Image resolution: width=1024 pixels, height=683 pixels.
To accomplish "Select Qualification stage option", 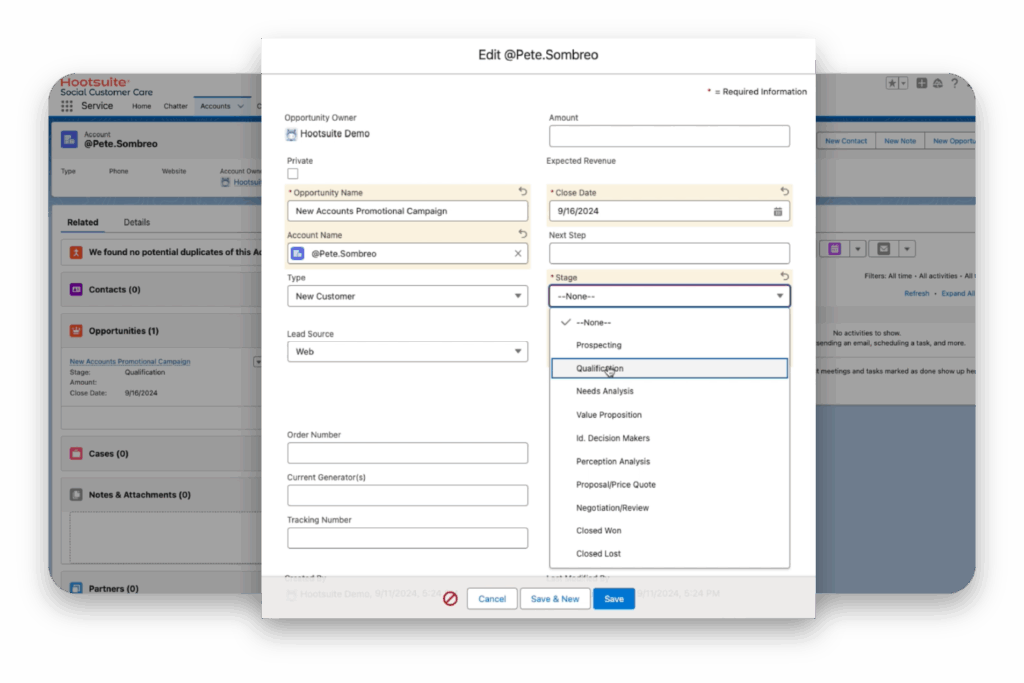I will (x=669, y=368).
